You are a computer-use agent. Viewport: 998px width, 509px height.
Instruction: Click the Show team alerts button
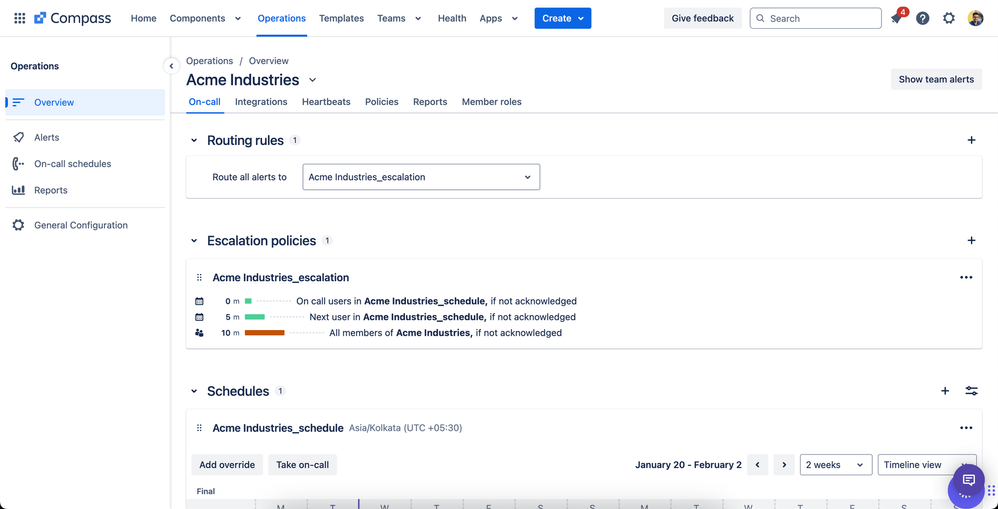[x=936, y=80]
